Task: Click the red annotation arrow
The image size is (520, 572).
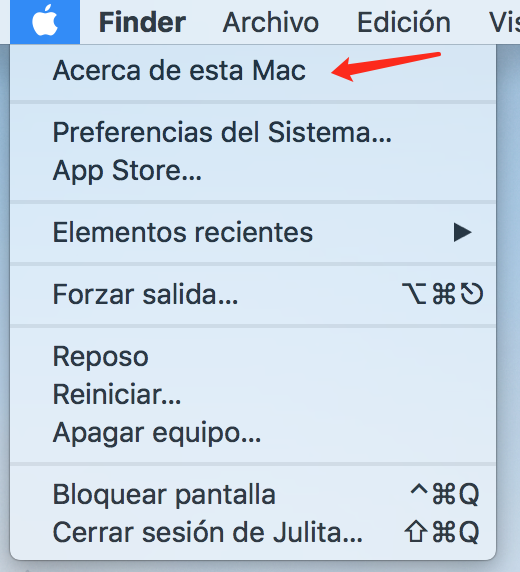Action: click(386, 66)
